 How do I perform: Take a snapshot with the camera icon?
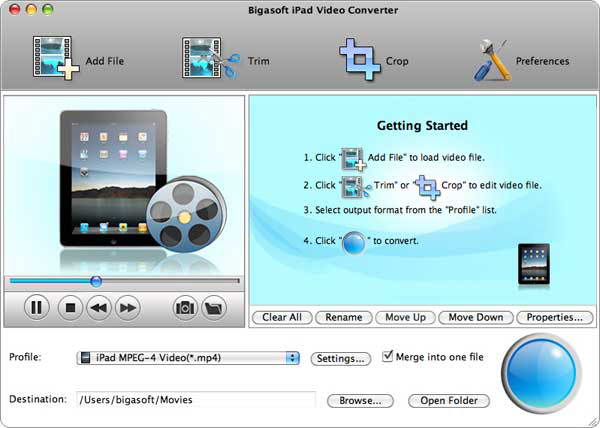coord(185,307)
